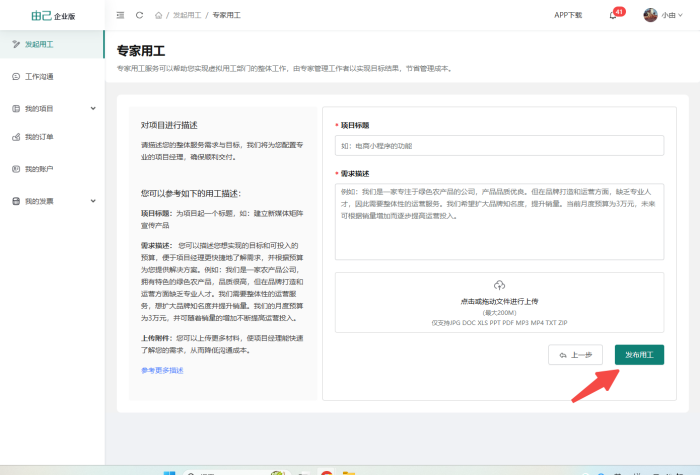Click the 您可以参考如下的用工描述 heading
This screenshot has width=700, height=475.
point(191,193)
